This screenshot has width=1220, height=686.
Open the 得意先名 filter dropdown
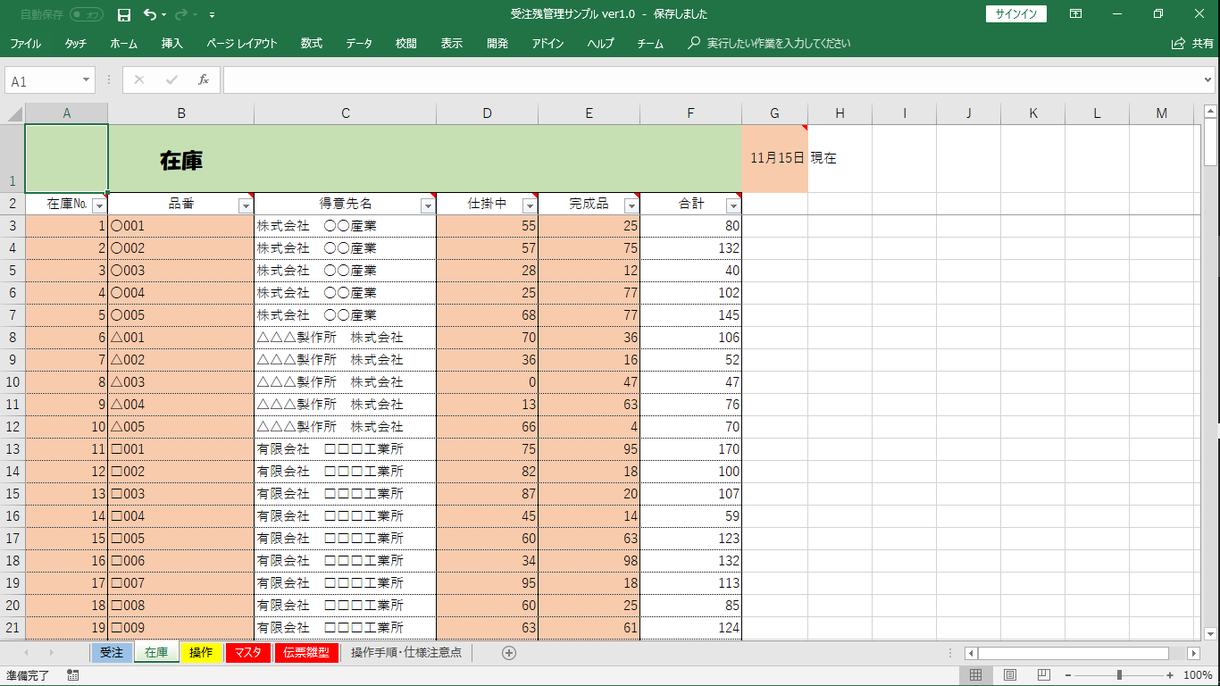pos(427,205)
